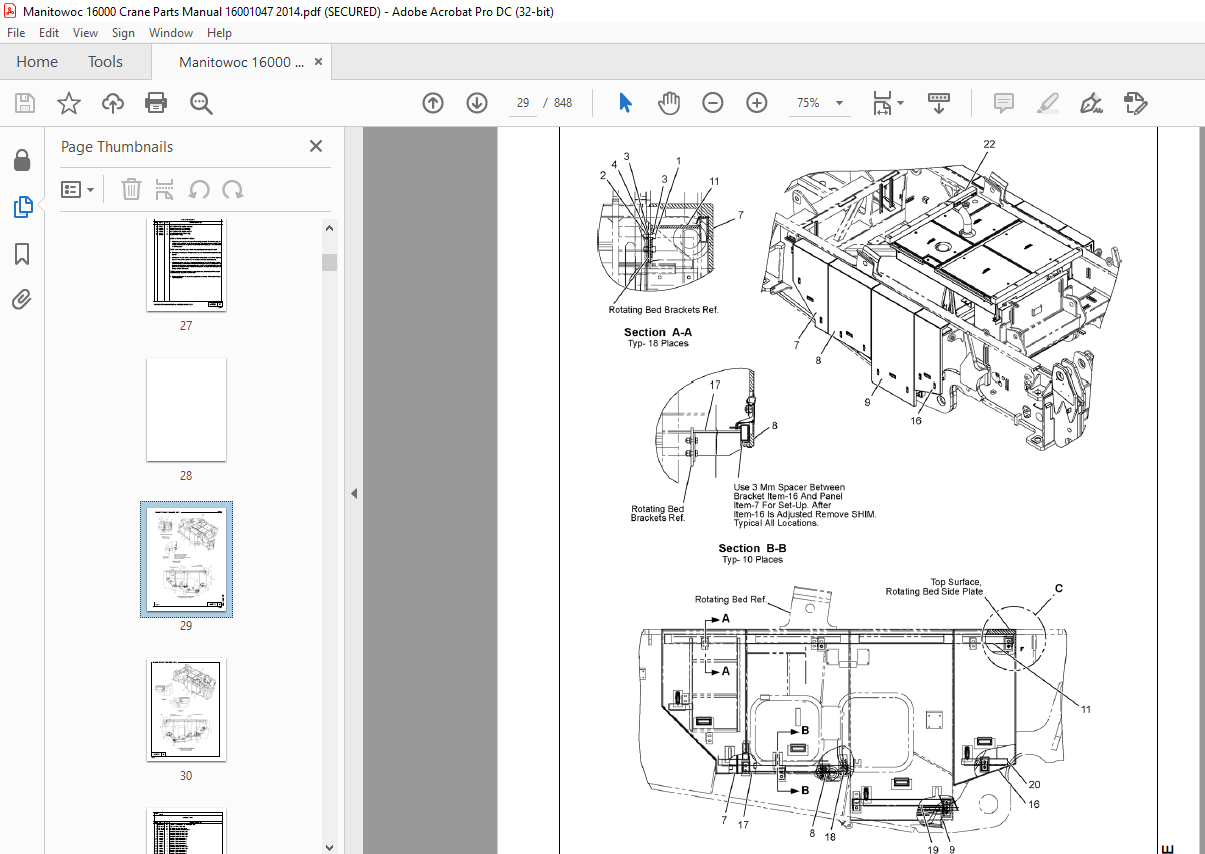Screen dimensions: 1205x854
Task: Open the Window menu
Action: point(171,33)
